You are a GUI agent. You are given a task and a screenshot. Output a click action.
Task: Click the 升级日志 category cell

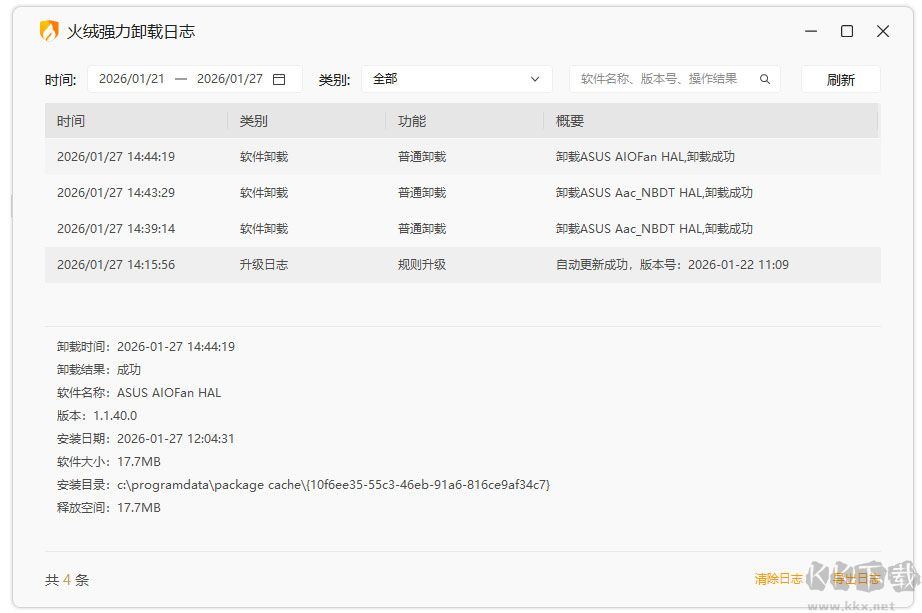pos(263,265)
